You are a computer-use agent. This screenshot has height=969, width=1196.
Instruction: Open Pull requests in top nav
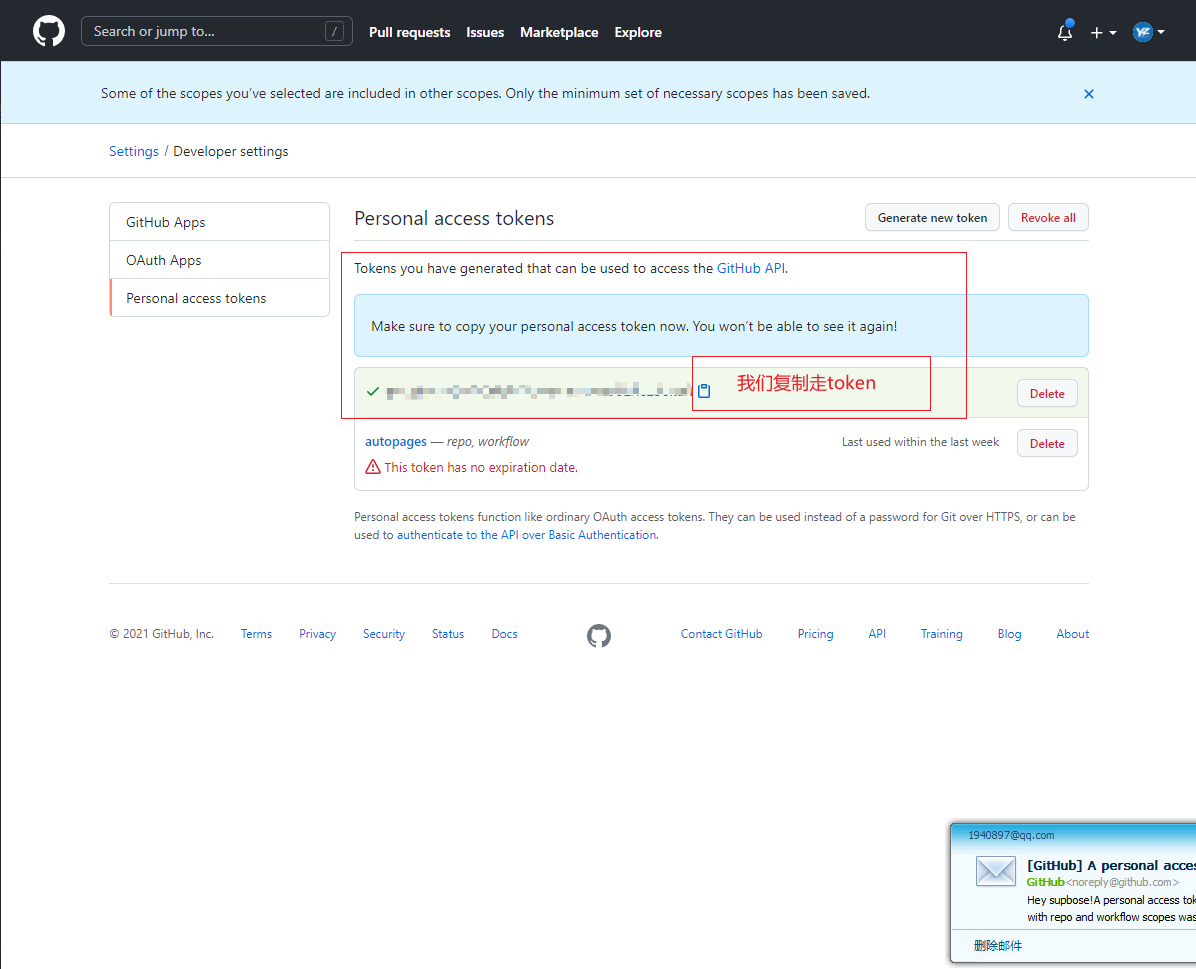[410, 32]
